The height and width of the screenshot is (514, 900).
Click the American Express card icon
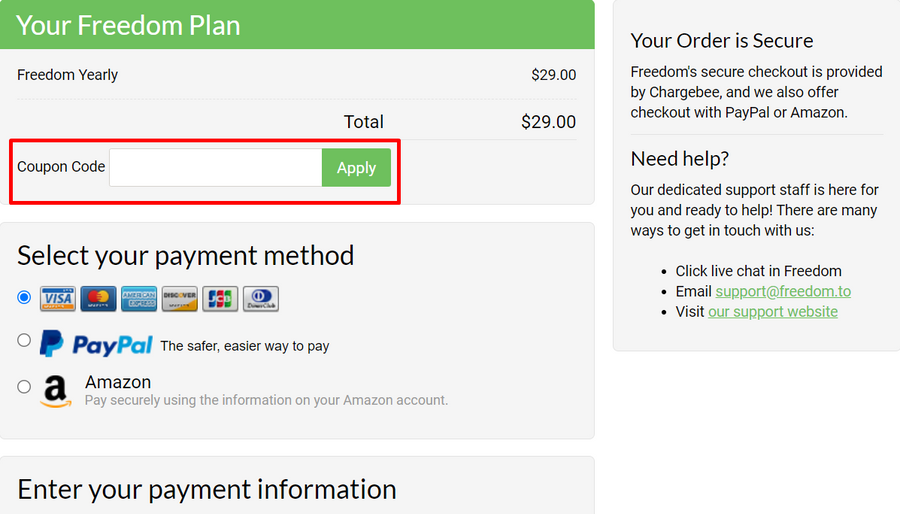click(x=139, y=298)
